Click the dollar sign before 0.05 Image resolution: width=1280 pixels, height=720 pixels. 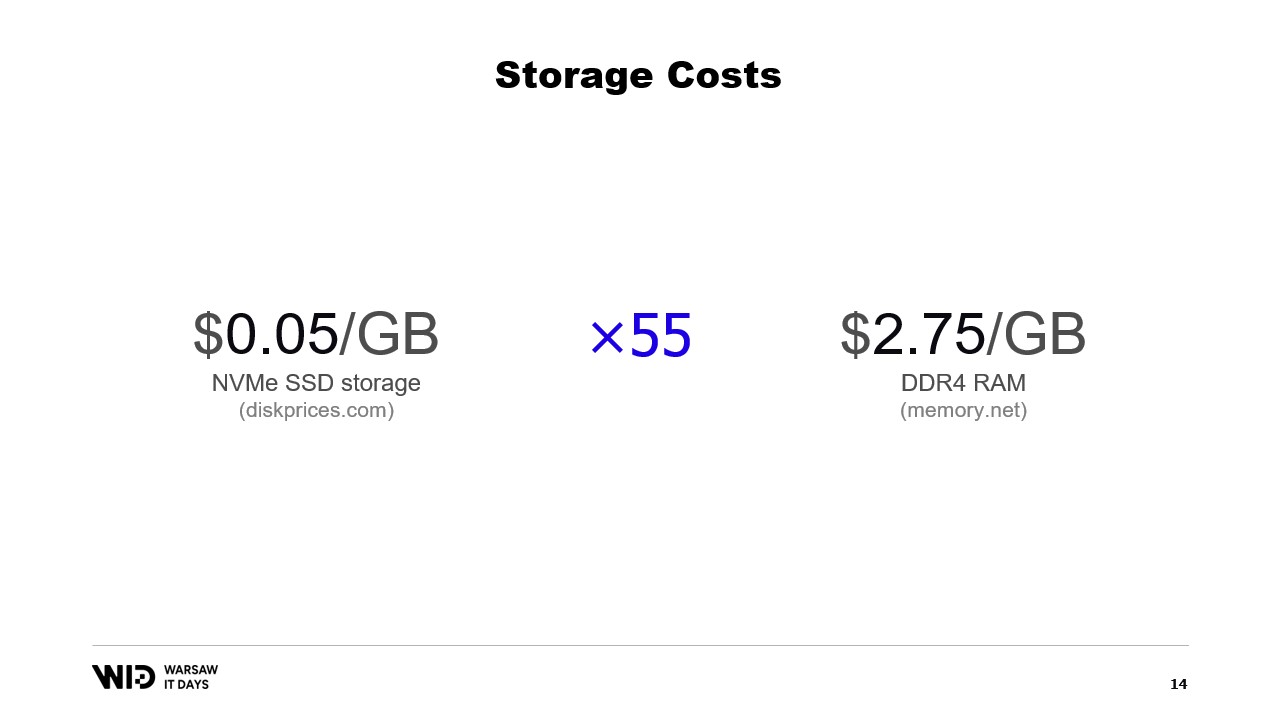pyautogui.click(x=208, y=334)
